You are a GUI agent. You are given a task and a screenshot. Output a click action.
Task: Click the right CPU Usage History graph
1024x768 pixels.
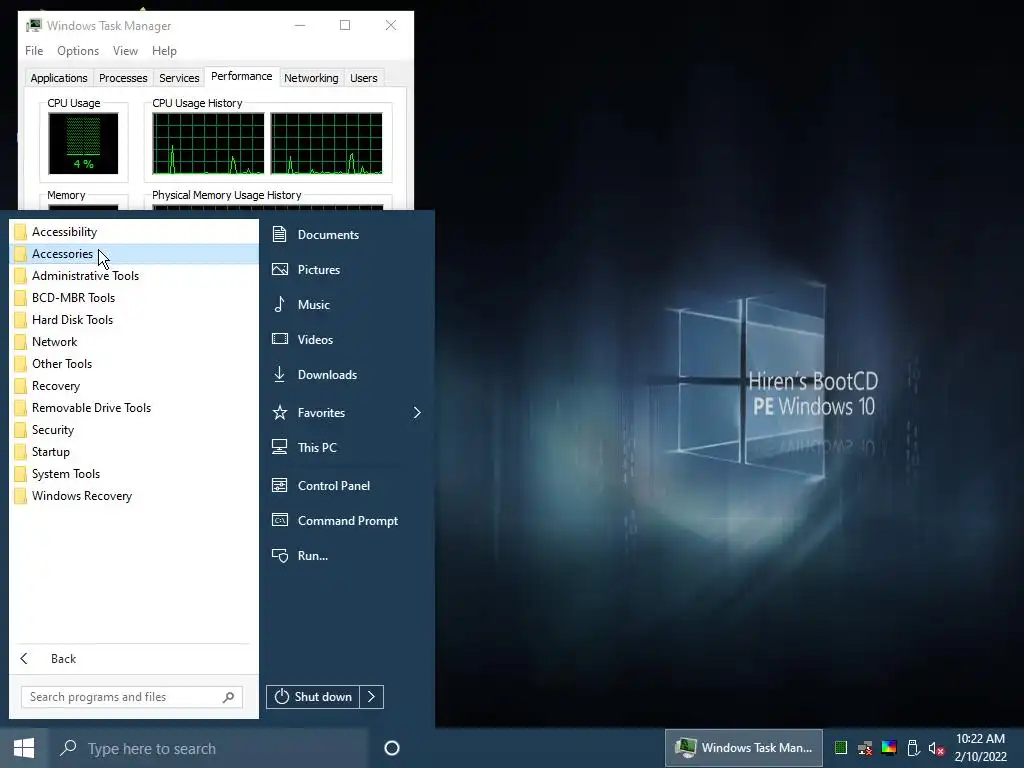(x=327, y=144)
